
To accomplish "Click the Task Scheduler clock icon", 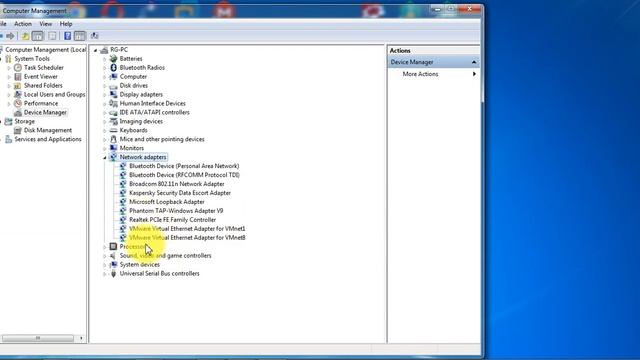I will pyautogui.click(x=18, y=68).
